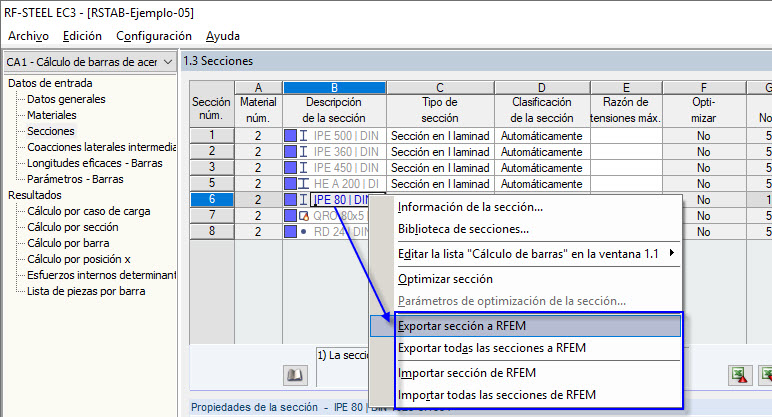
Task: Select Secciones in the navigator
Action: pos(51,131)
